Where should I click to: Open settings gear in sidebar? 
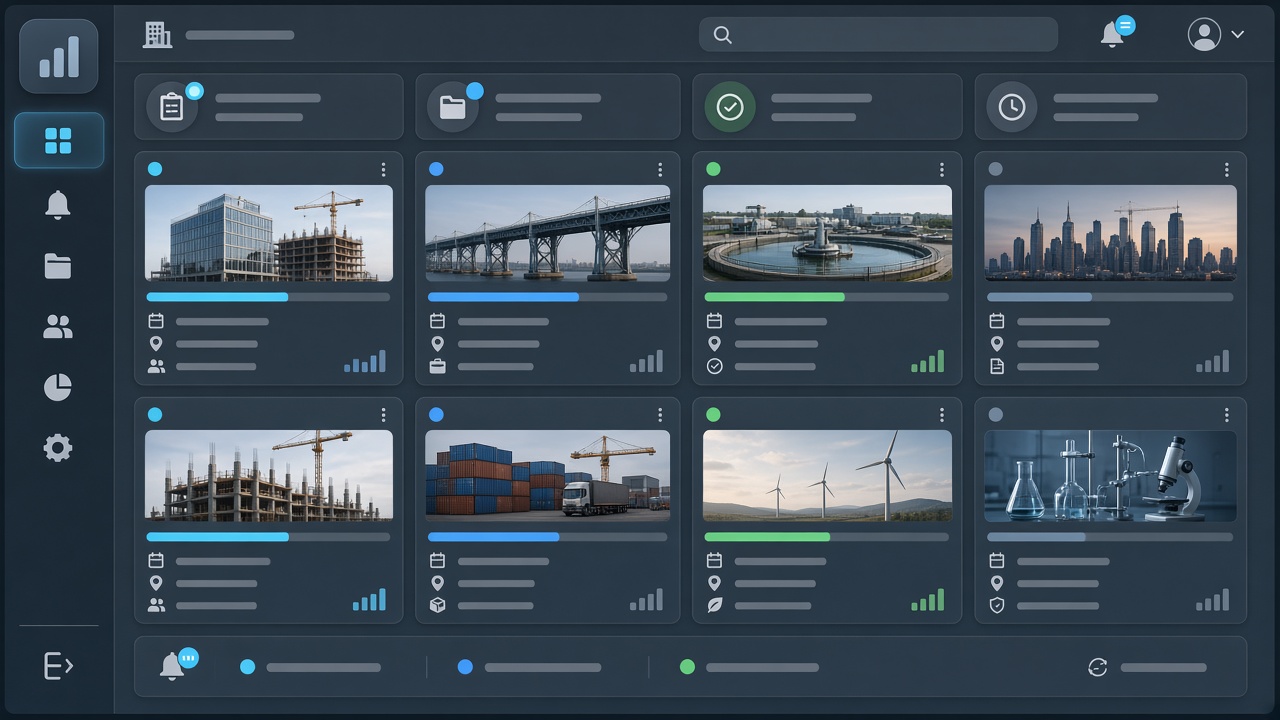tap(58, 447)
